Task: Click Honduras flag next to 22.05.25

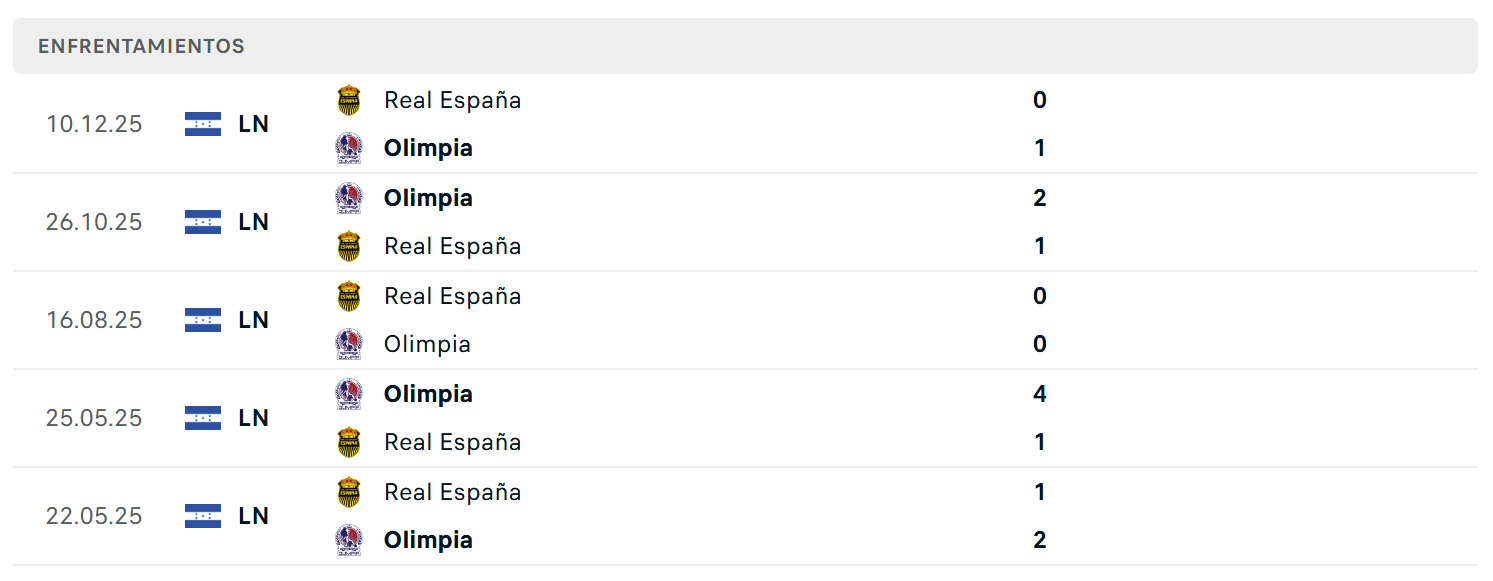Action: point(203,516)
